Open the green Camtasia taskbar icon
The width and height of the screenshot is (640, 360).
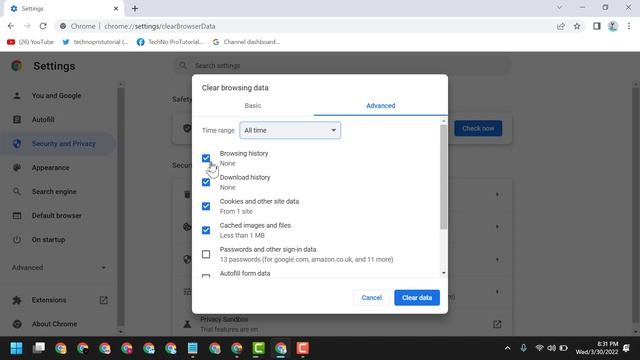[x=258, y=348]
